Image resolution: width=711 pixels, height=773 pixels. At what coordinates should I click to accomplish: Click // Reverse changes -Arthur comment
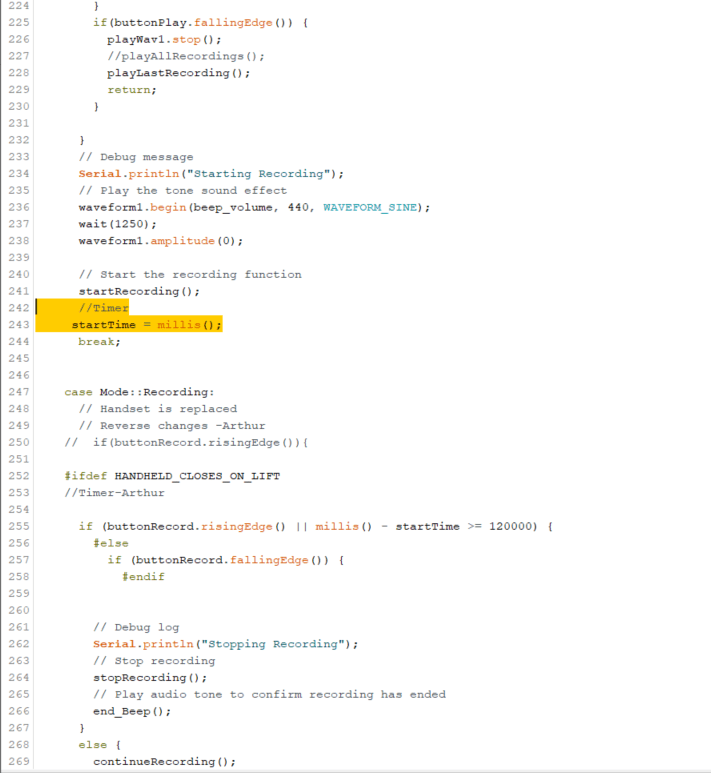point(172,425)
